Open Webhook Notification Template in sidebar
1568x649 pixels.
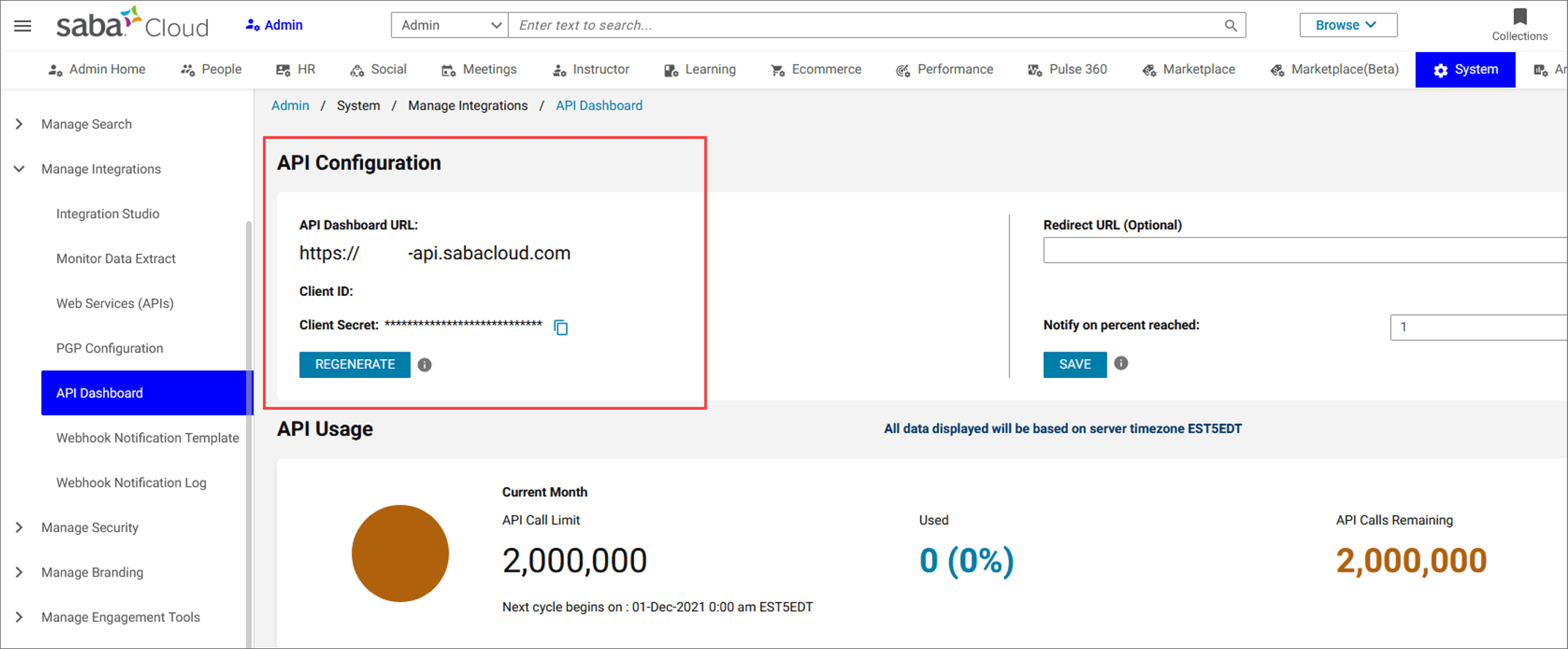(147, 438)
